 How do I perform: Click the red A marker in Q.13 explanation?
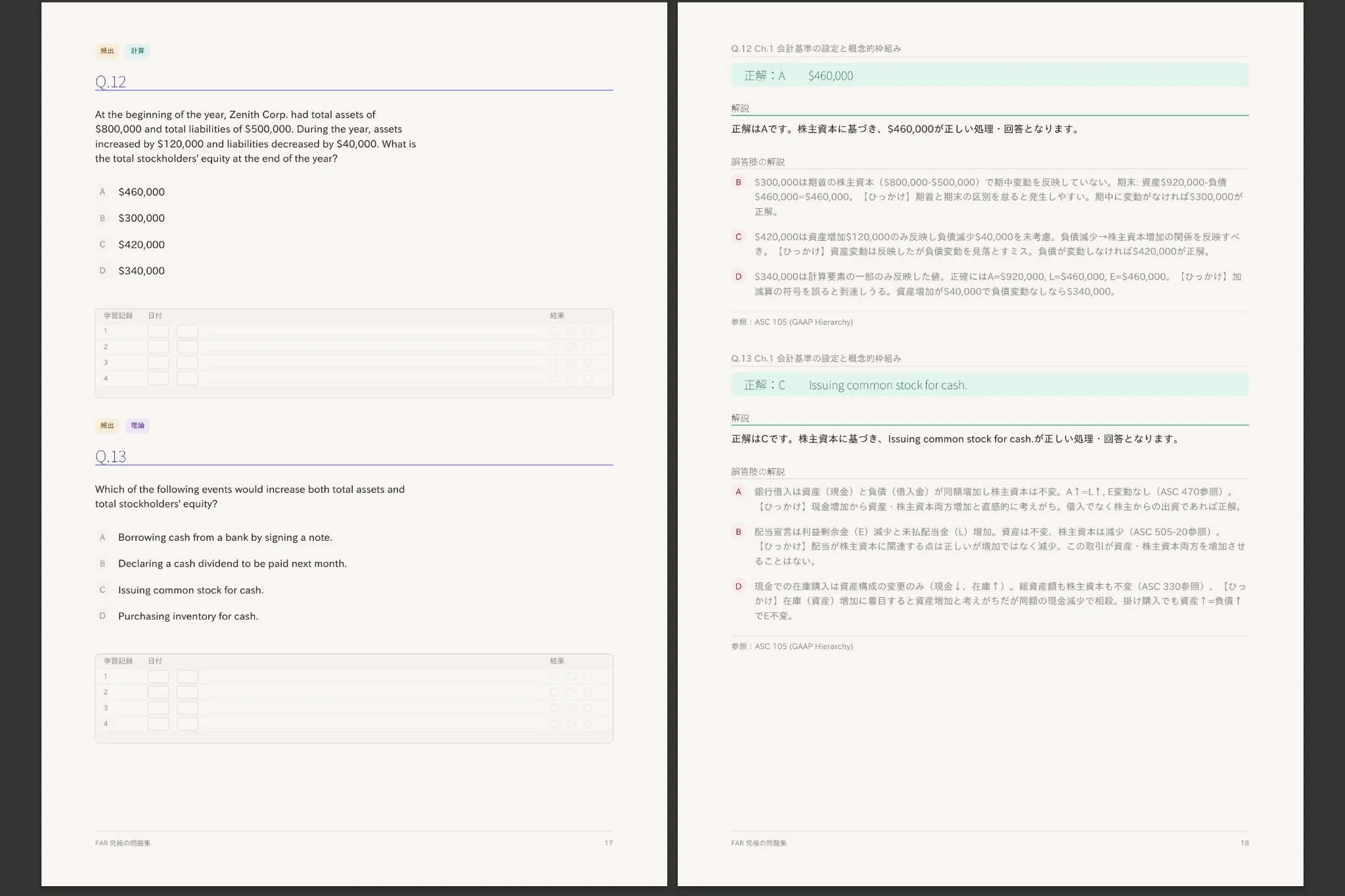pyautogui.click(x=738, y=492)
